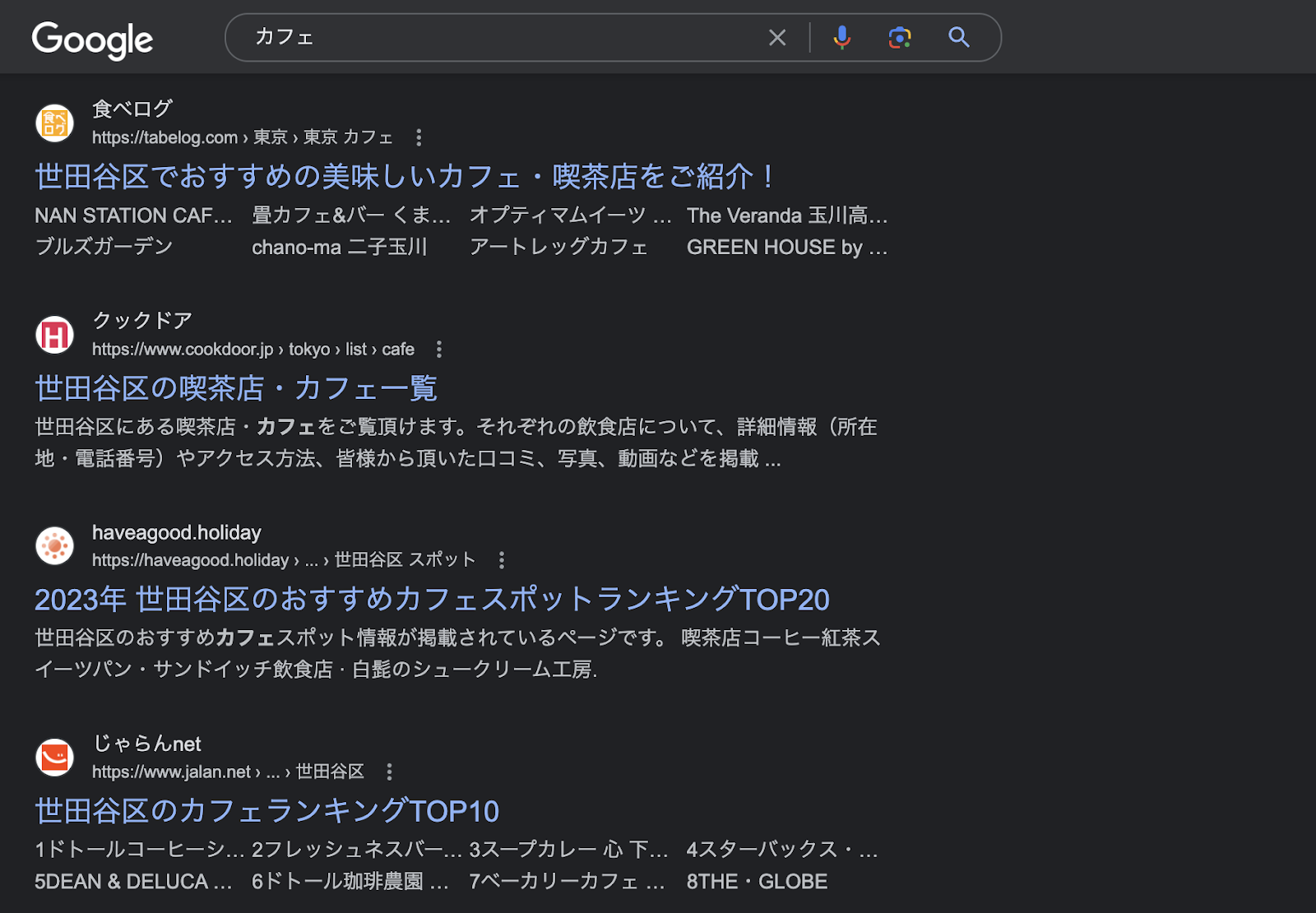Open 世田谷区の喫茶店・カフェ一覧 result
The height and width of the screenshot is (913, 1316).
(x=236, y=388)
